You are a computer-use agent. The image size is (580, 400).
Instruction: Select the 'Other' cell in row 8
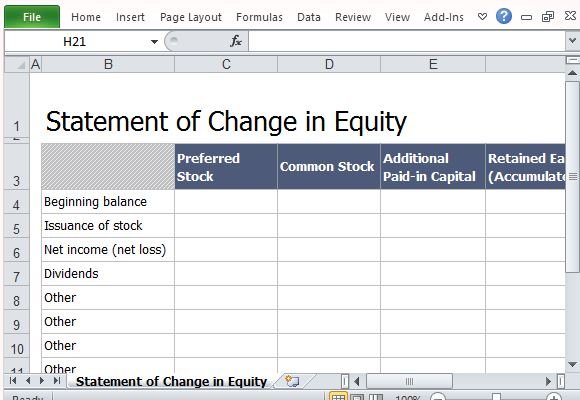[x=108, y=298]
